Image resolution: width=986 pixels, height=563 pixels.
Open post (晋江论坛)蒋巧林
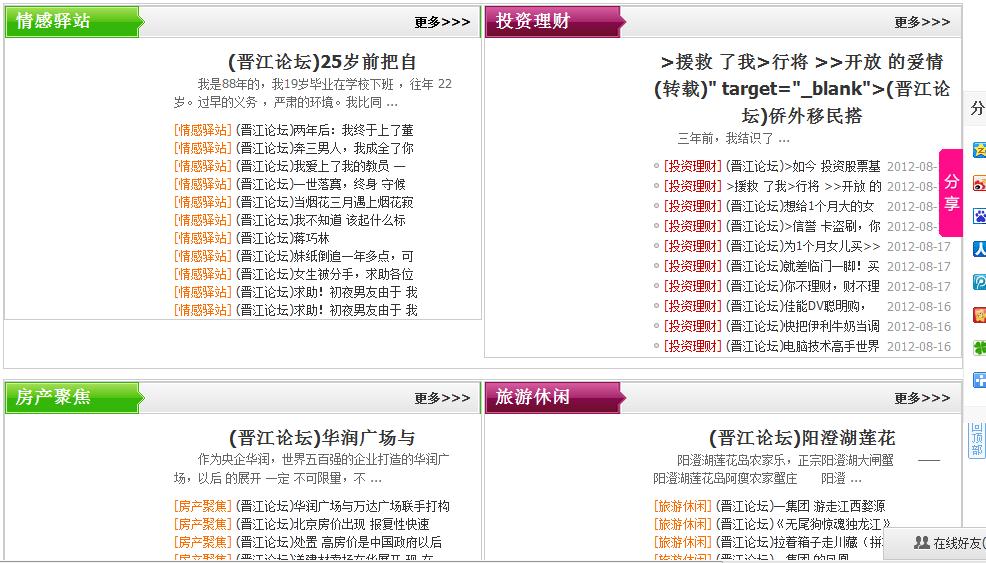tap(283, 238)
